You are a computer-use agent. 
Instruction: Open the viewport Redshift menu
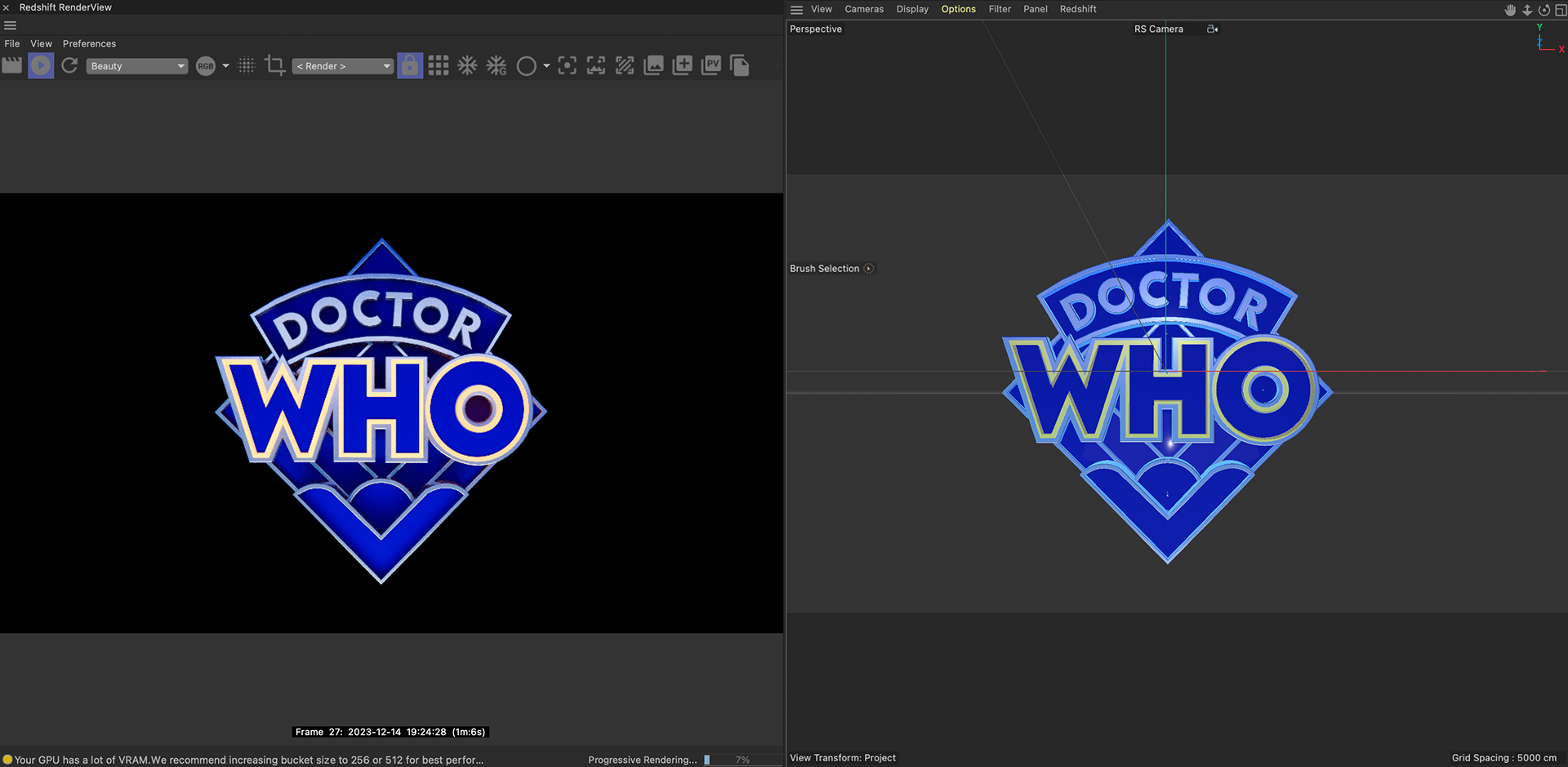(1078, 9)
